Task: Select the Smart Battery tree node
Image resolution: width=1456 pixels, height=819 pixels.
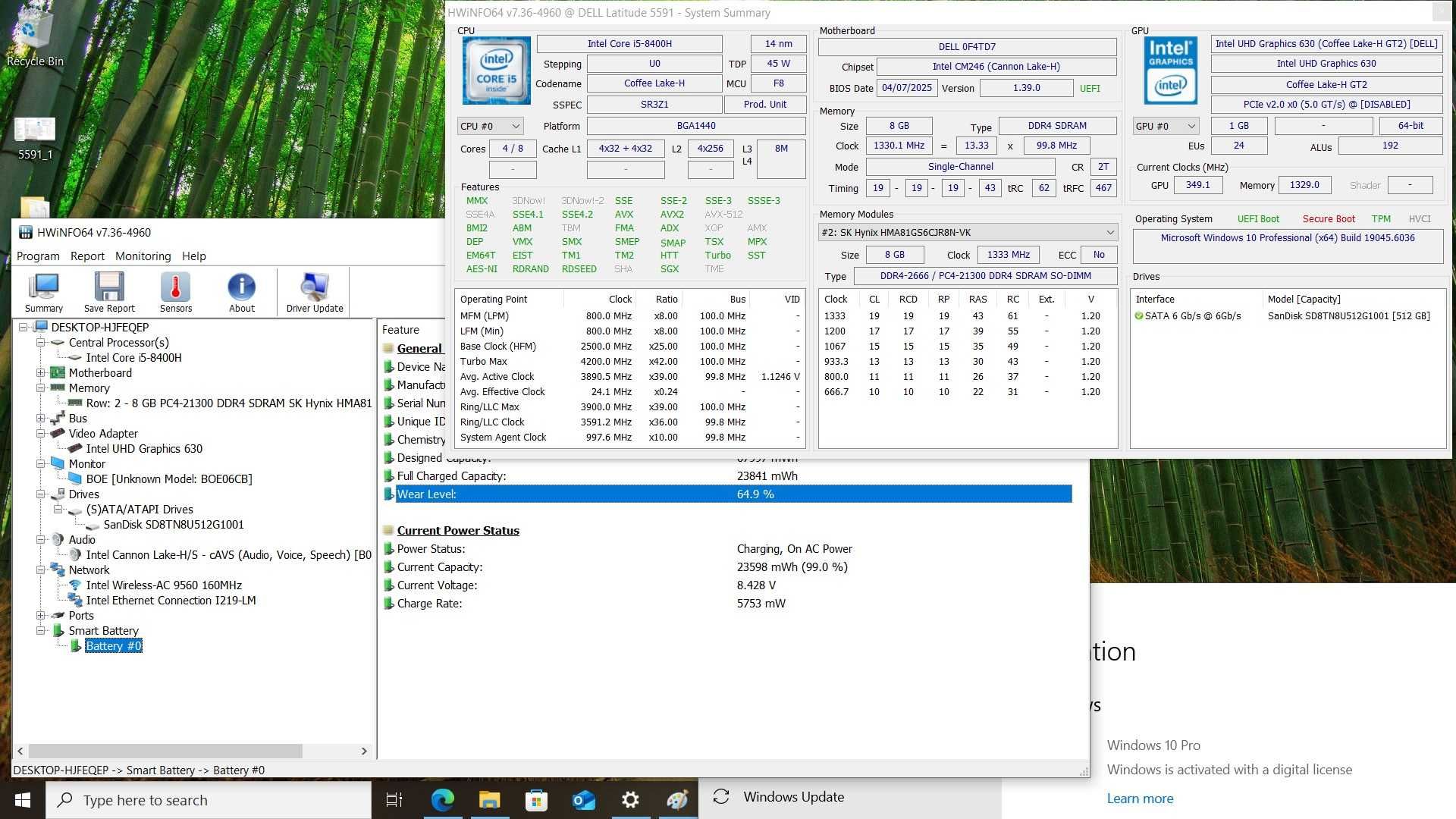Action: coord(103,631)
